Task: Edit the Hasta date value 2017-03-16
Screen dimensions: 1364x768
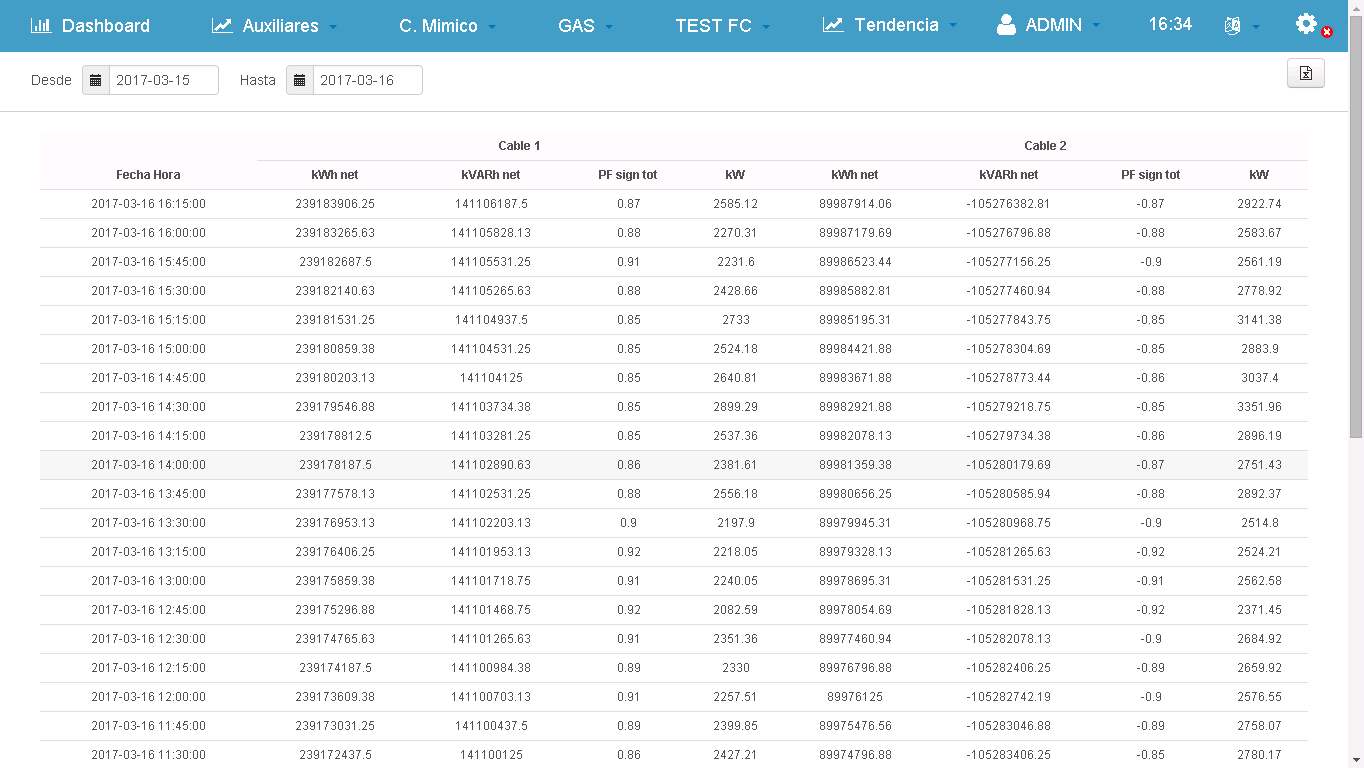Action: [368, 80]
